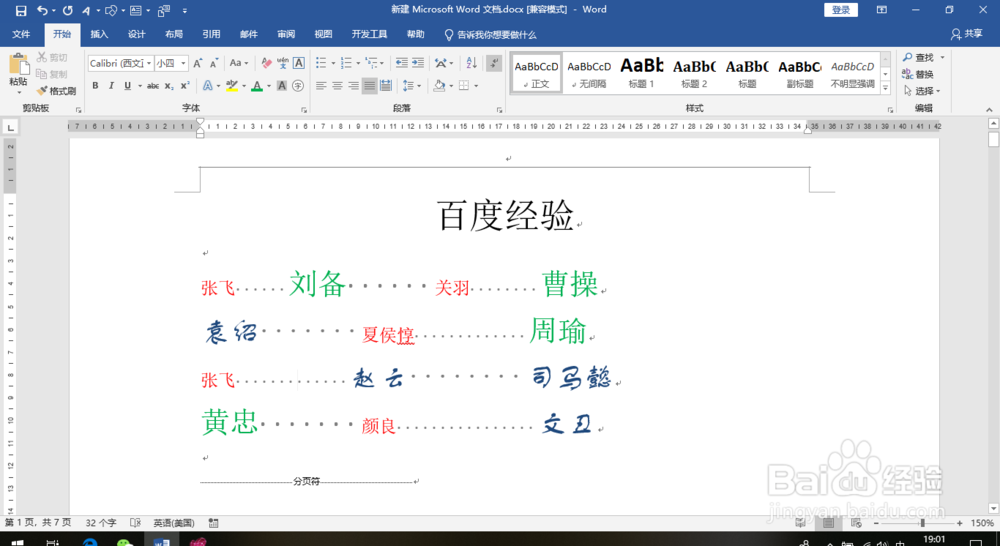Open the enclosed character (字) tool

[x=298, y=85]
